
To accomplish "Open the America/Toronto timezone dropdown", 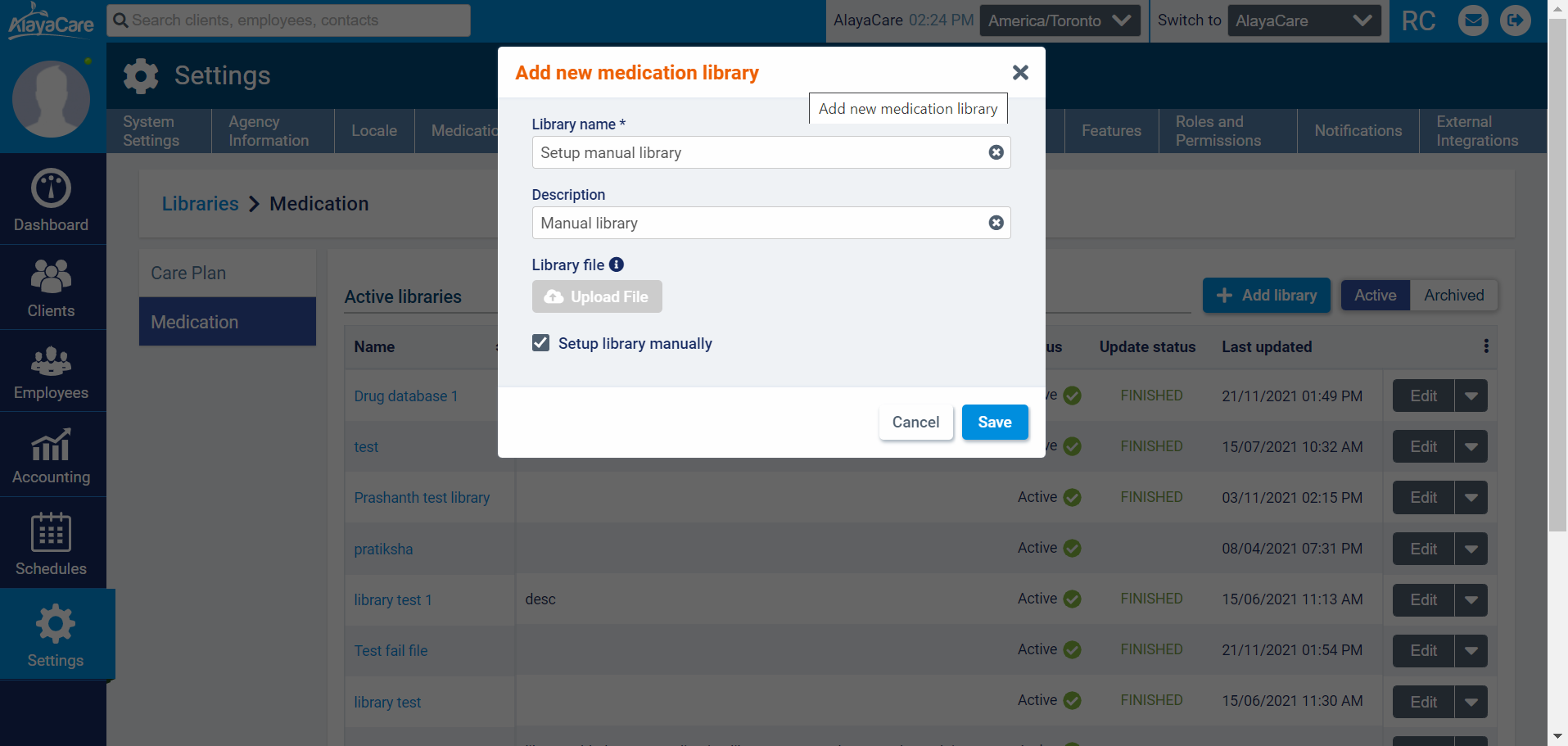I will point(1060,20).
